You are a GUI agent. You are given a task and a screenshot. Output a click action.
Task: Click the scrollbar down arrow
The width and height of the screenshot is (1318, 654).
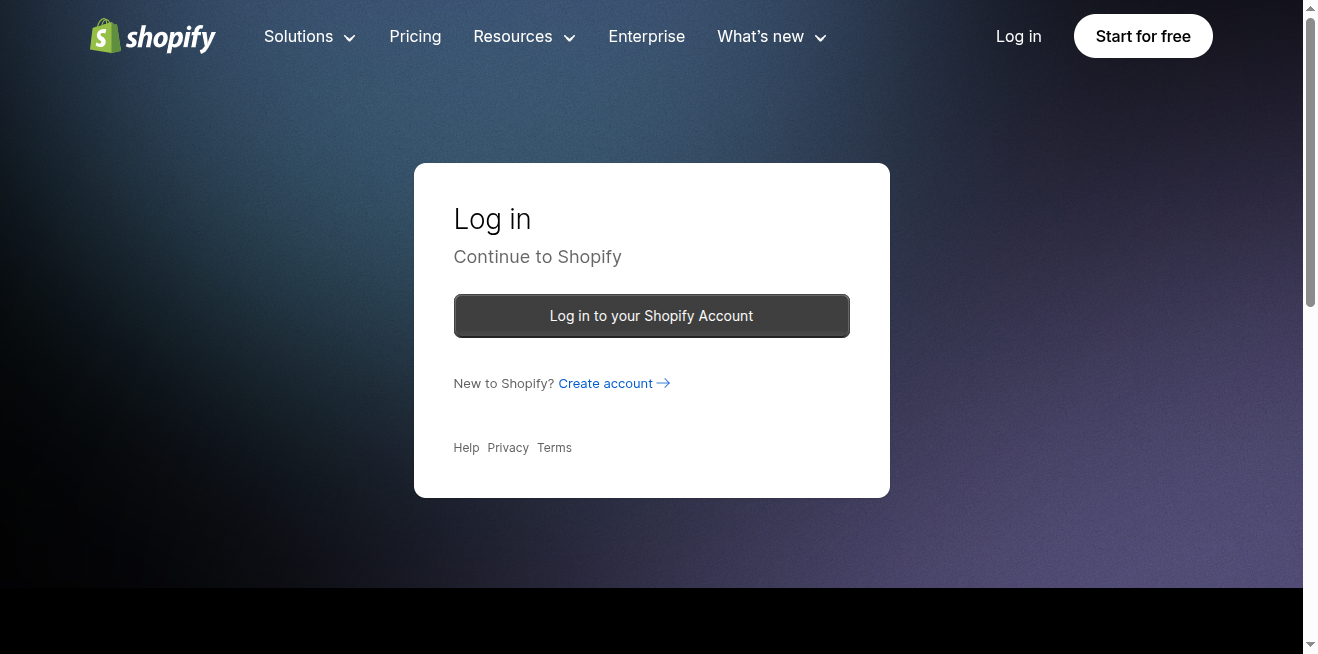point(1310,646)
